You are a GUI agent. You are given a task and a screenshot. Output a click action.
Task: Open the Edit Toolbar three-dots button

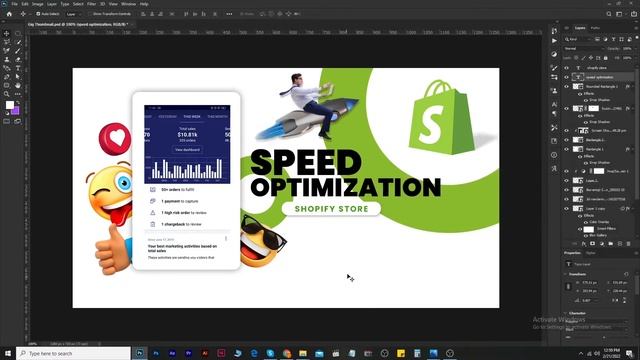coord(18,94)
